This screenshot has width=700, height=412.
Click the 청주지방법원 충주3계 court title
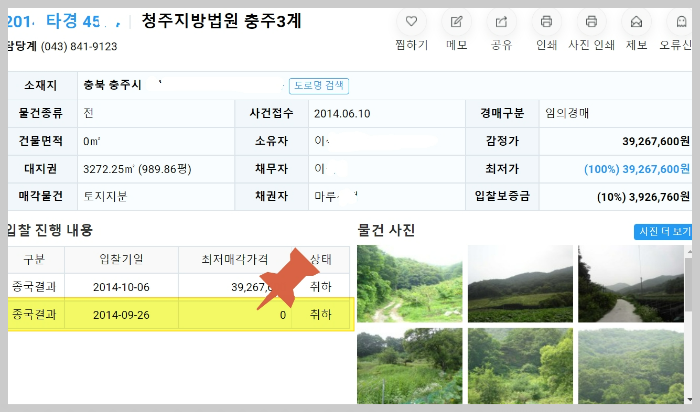coord(221,21)
